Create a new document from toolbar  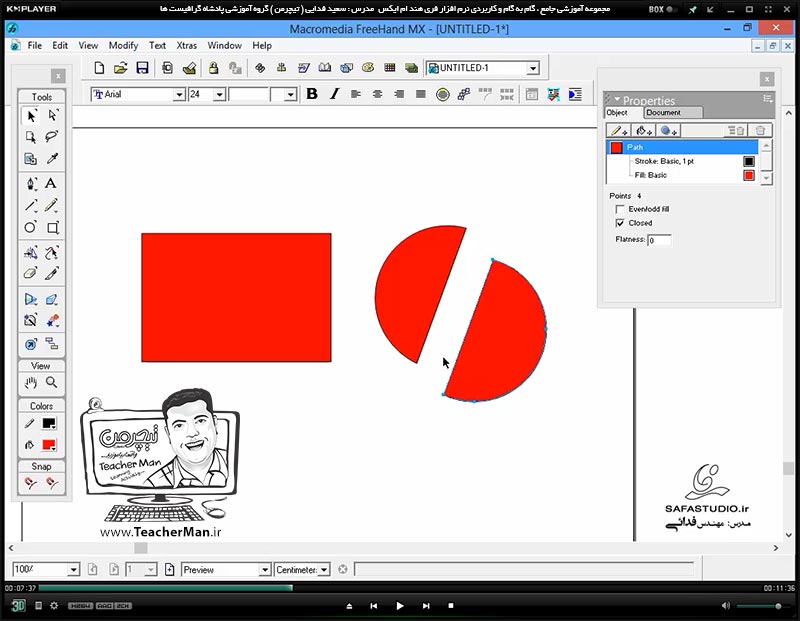(x=99, y=68)
